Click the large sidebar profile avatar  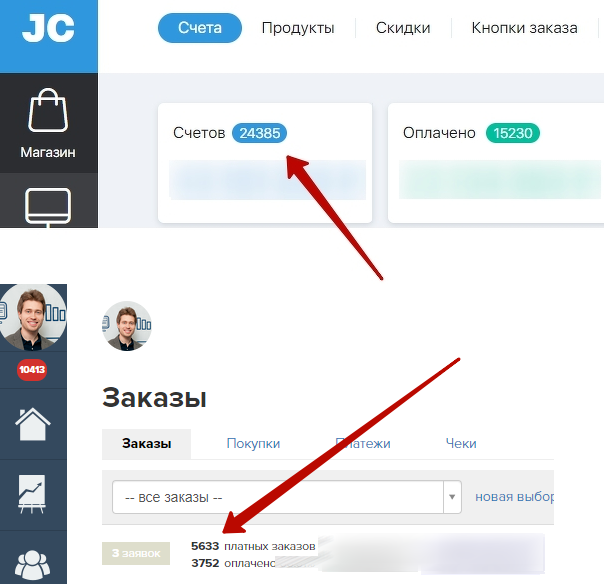tap(33, 317)
